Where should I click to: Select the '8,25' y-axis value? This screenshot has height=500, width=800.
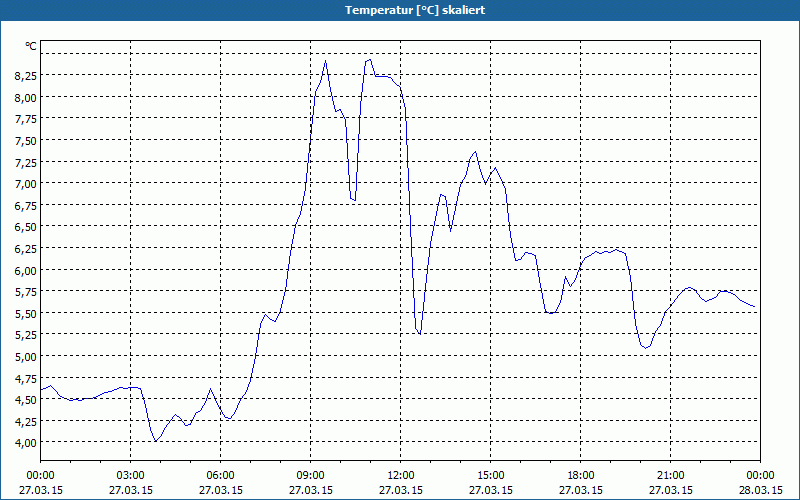[26, 76]
